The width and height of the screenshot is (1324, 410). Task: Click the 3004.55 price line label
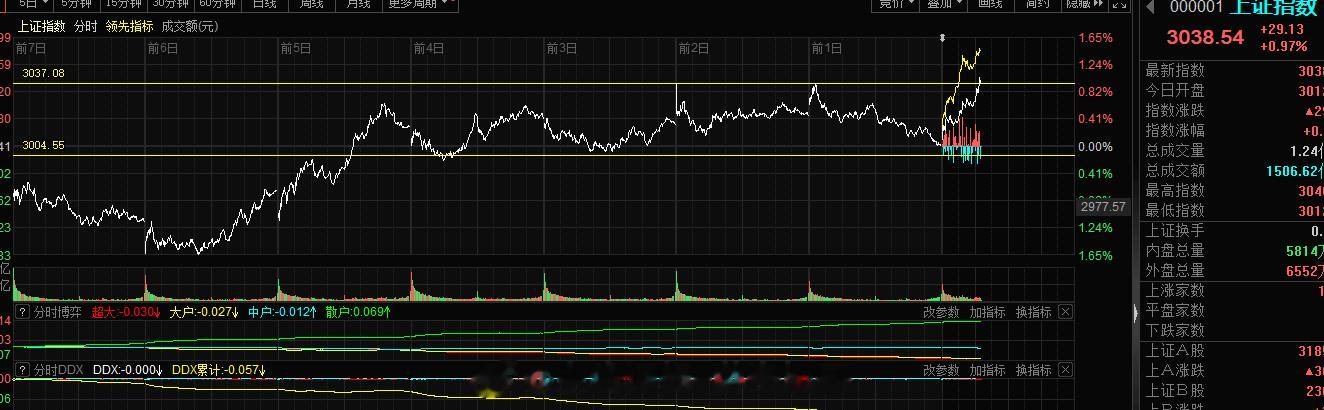44,145
